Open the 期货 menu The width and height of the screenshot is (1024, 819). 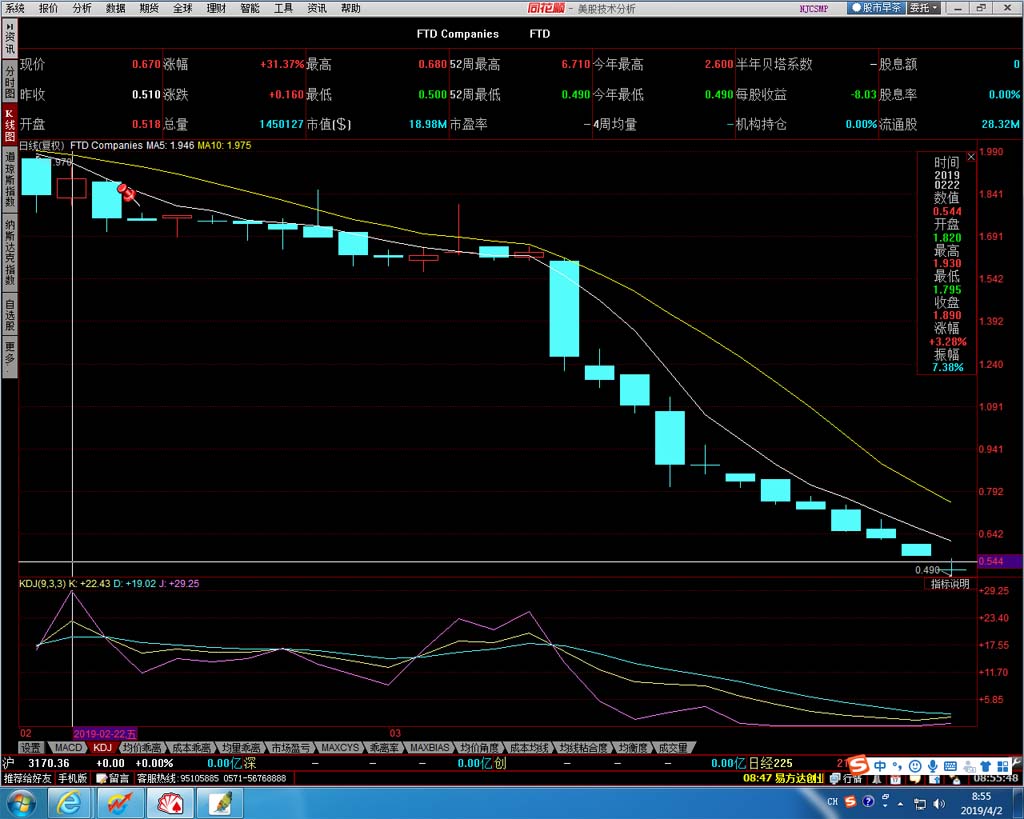(149, 8)
